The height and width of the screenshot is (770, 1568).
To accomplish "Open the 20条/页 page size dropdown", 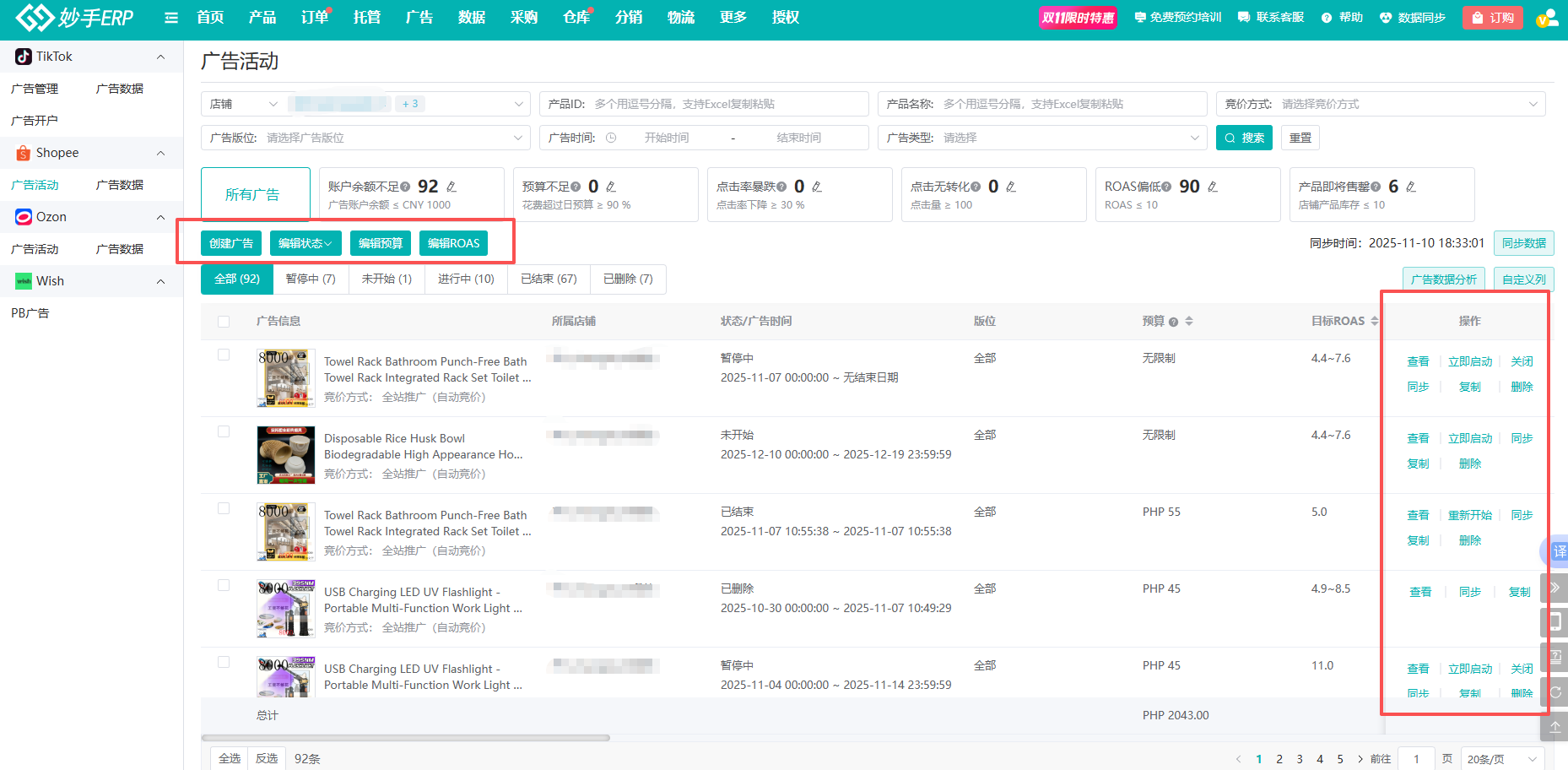I will (x=1502, y=759).
